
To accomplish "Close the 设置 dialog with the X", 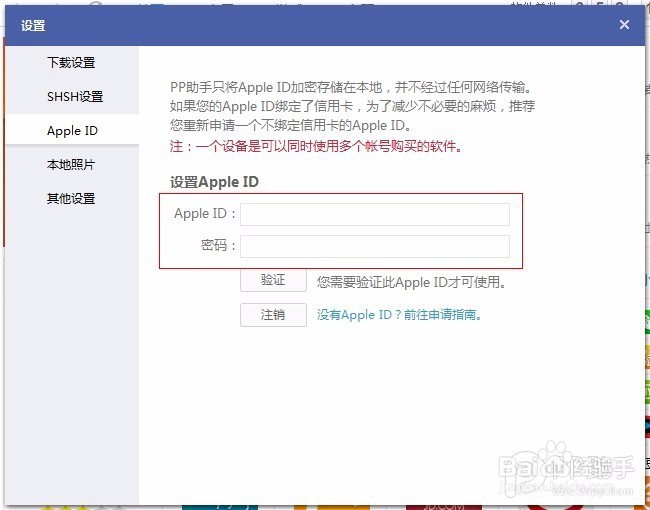I will 624,25.
